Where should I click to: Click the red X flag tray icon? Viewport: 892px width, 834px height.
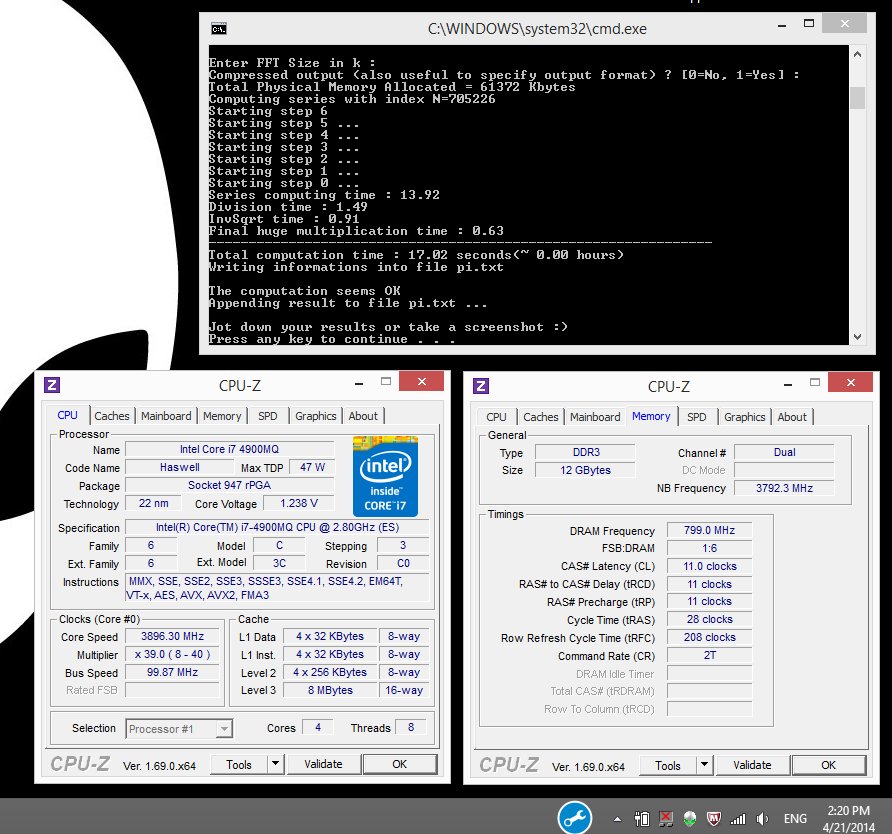[666, 819]
